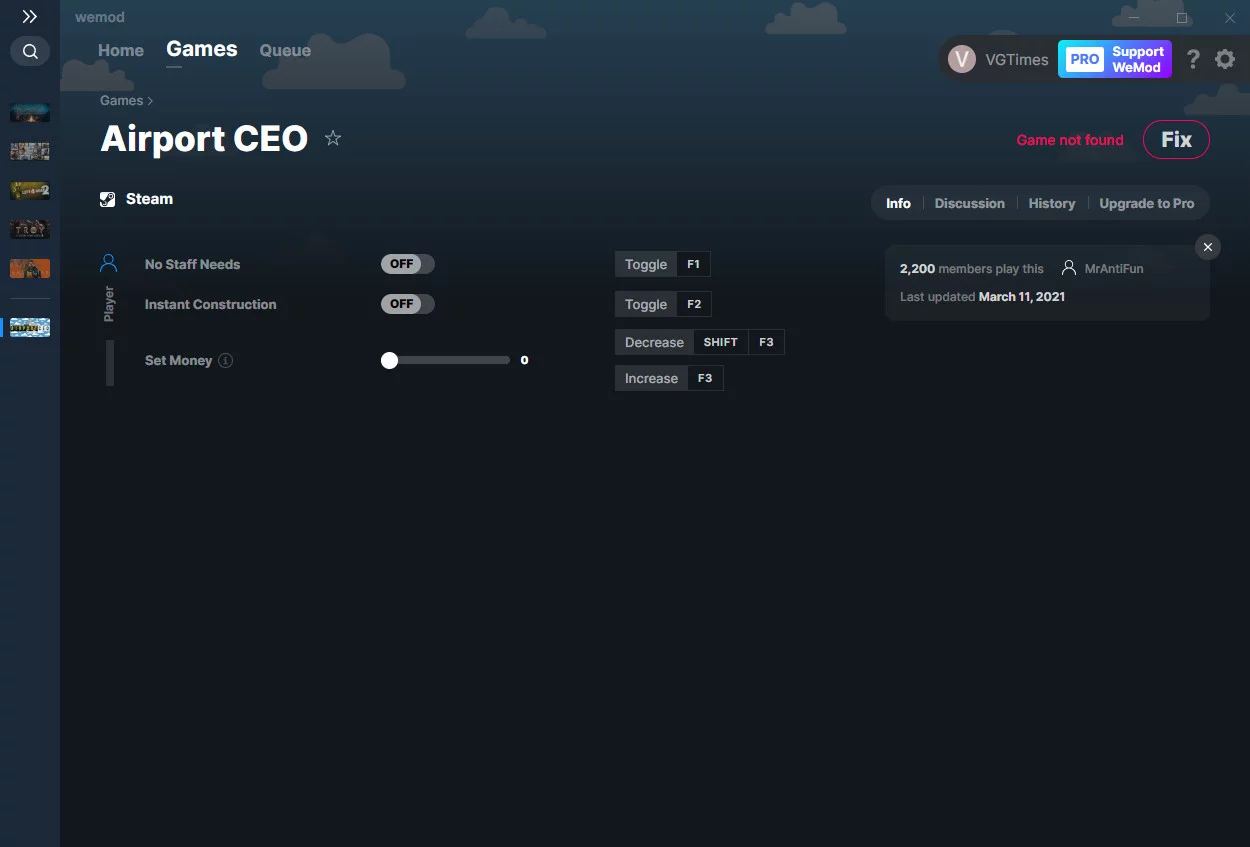Switch to the Games tab

coord(202,49)
